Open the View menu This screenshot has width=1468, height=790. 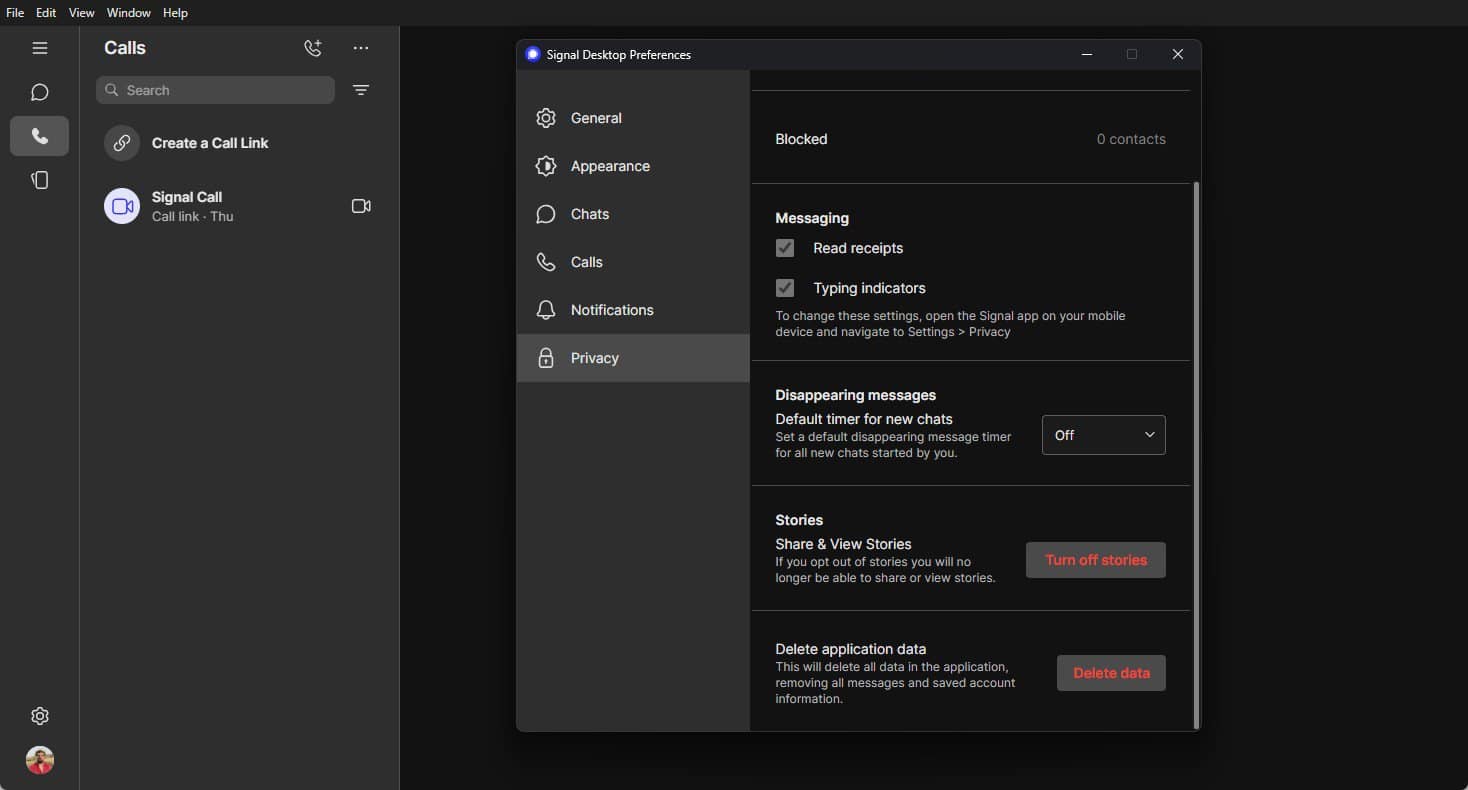point(82,13)
